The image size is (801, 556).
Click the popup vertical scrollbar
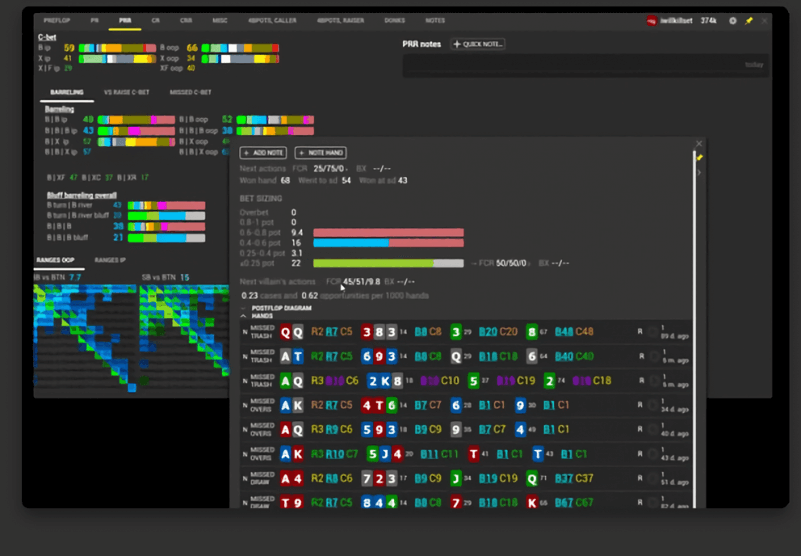point(694,327)
